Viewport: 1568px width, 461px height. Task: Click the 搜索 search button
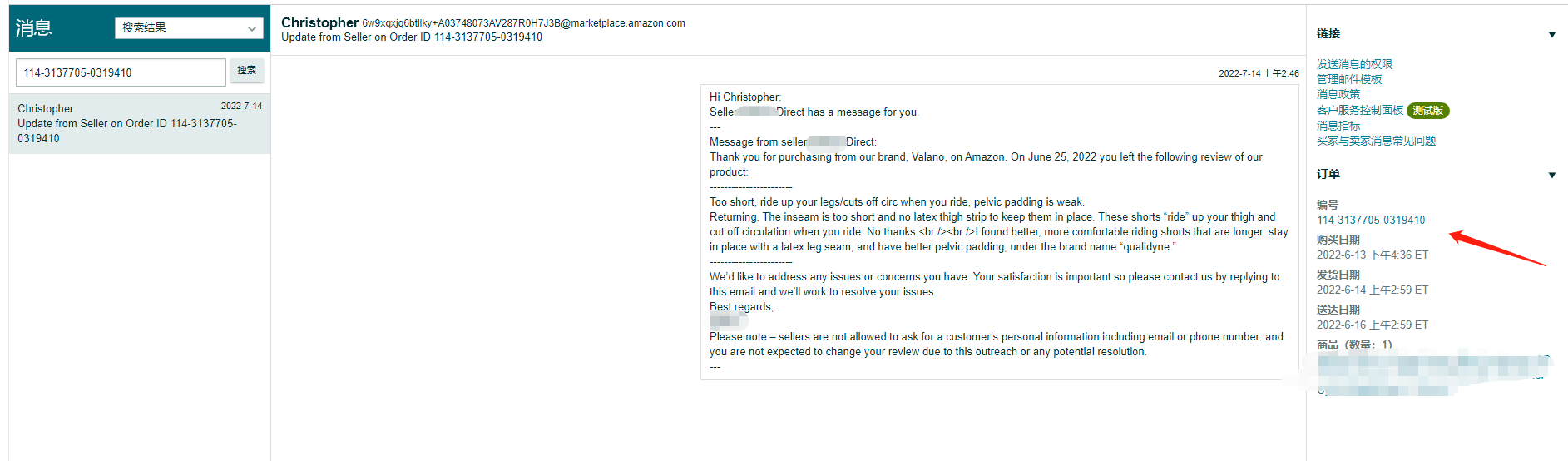coord(247,71)
